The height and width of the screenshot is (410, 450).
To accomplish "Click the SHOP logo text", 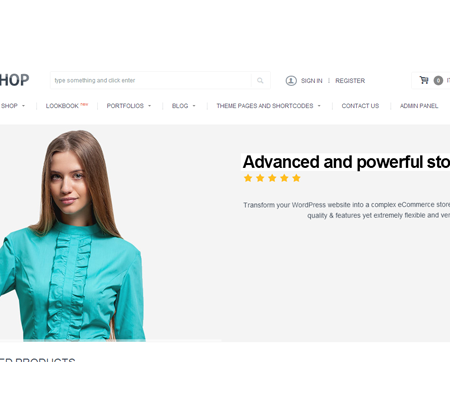I will pyautogui.click(x=14, y=80).
